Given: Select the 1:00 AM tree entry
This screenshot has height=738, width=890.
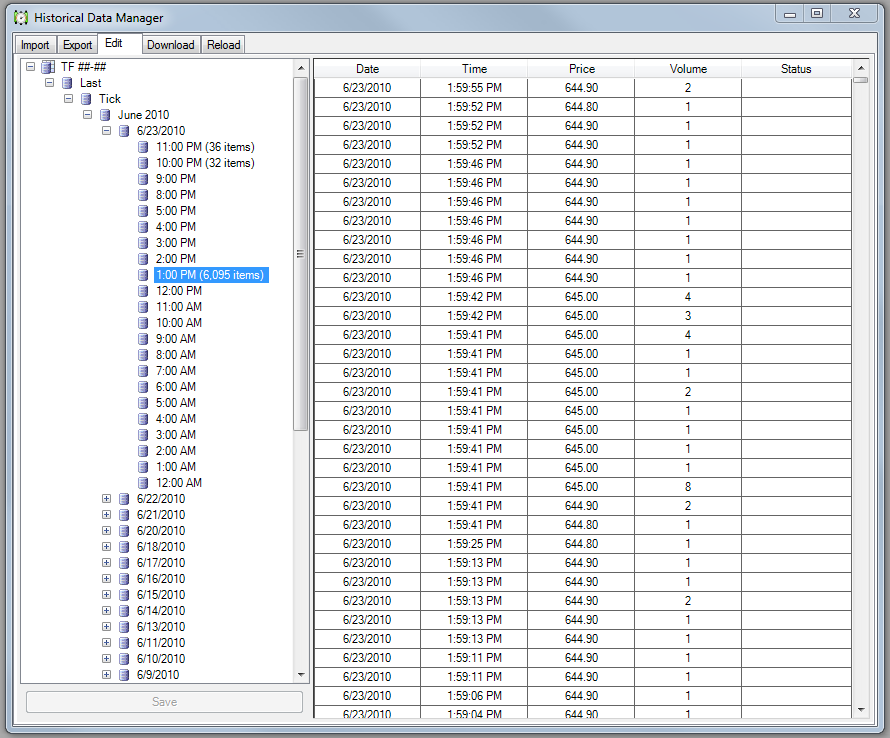Looking at the screenshot, I should [176, 467].
